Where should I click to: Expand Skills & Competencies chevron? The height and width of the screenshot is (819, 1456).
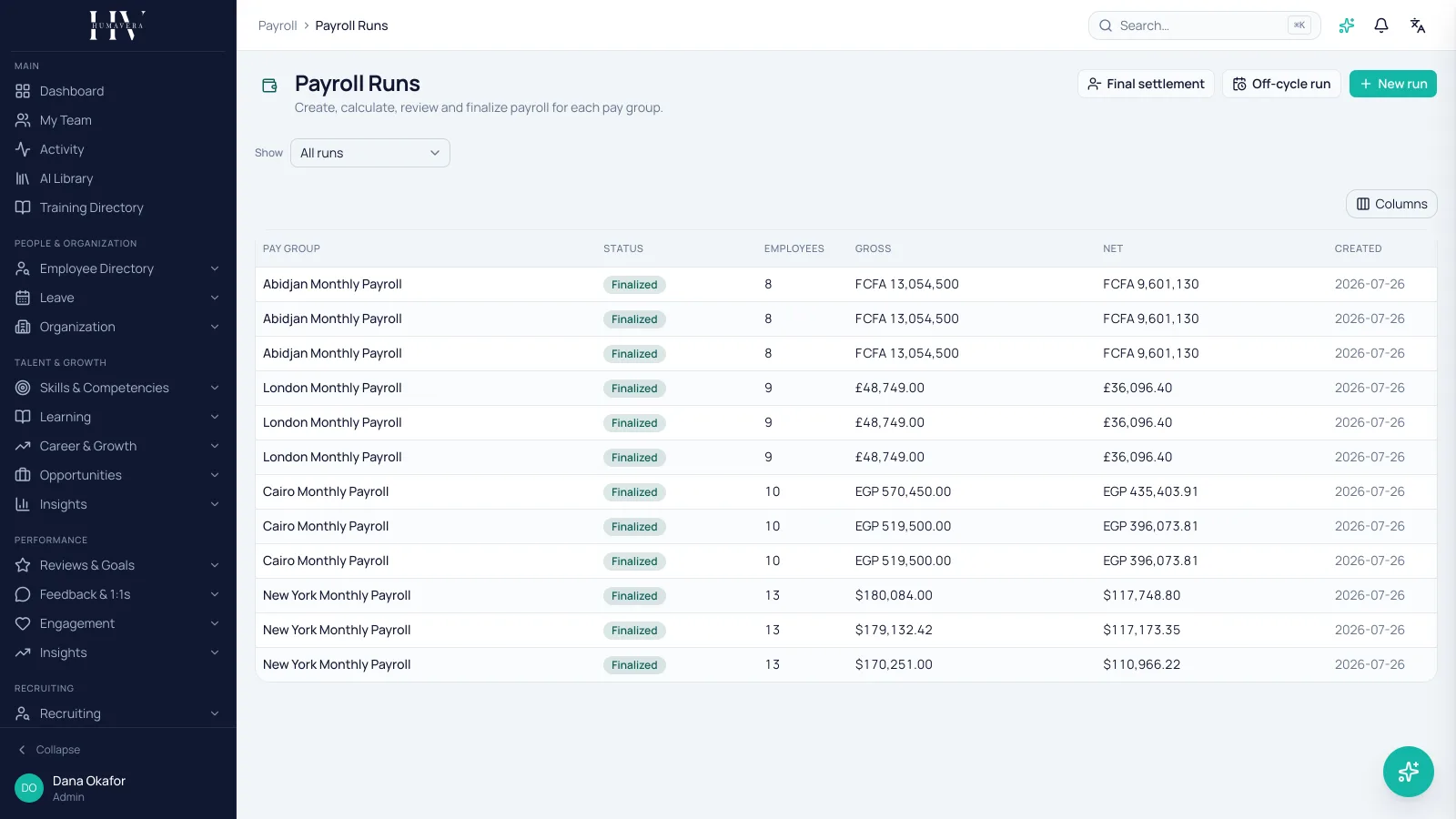point(215,388)
